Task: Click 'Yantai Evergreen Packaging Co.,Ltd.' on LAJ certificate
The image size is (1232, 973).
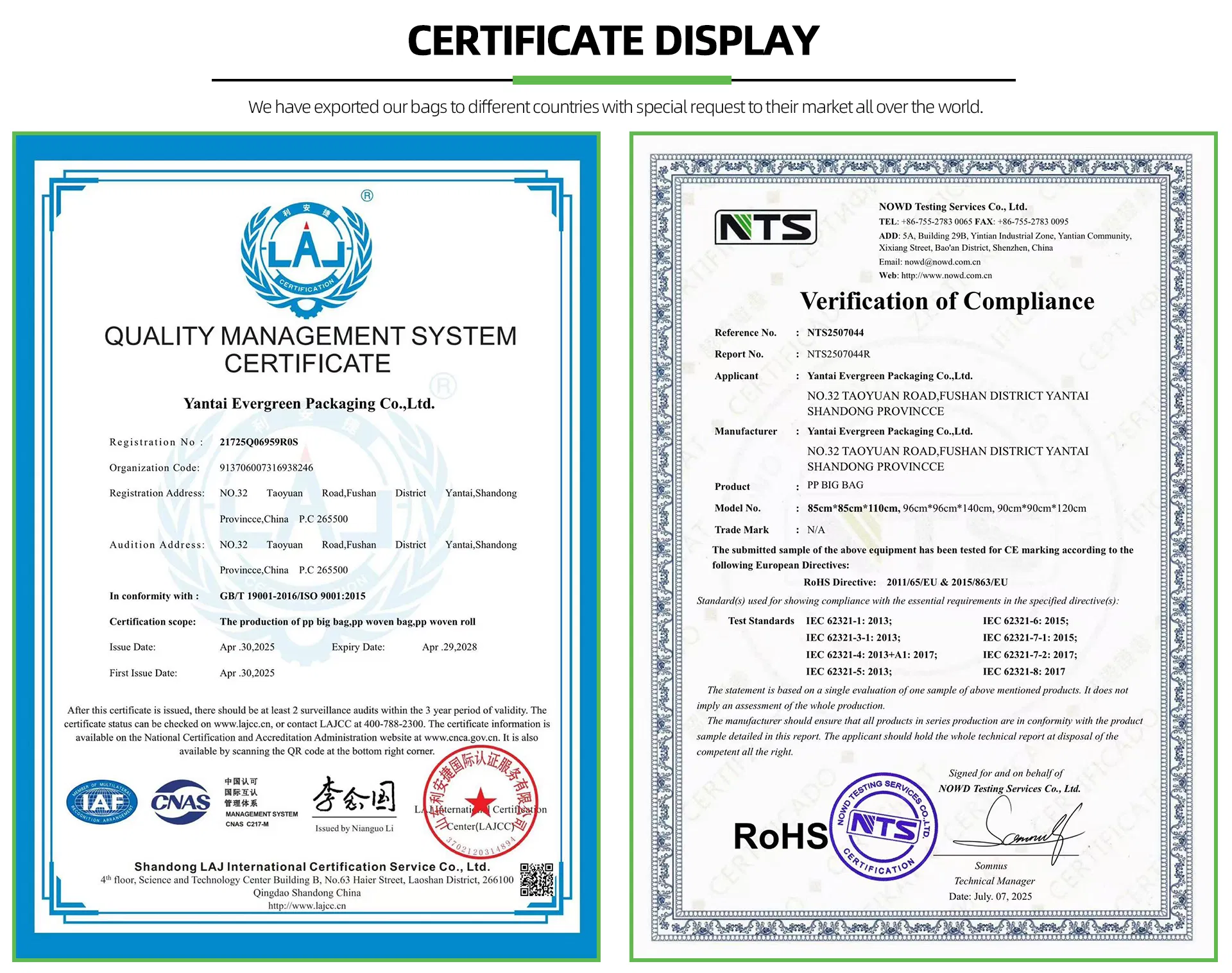Action: click(x=309, y=403)
